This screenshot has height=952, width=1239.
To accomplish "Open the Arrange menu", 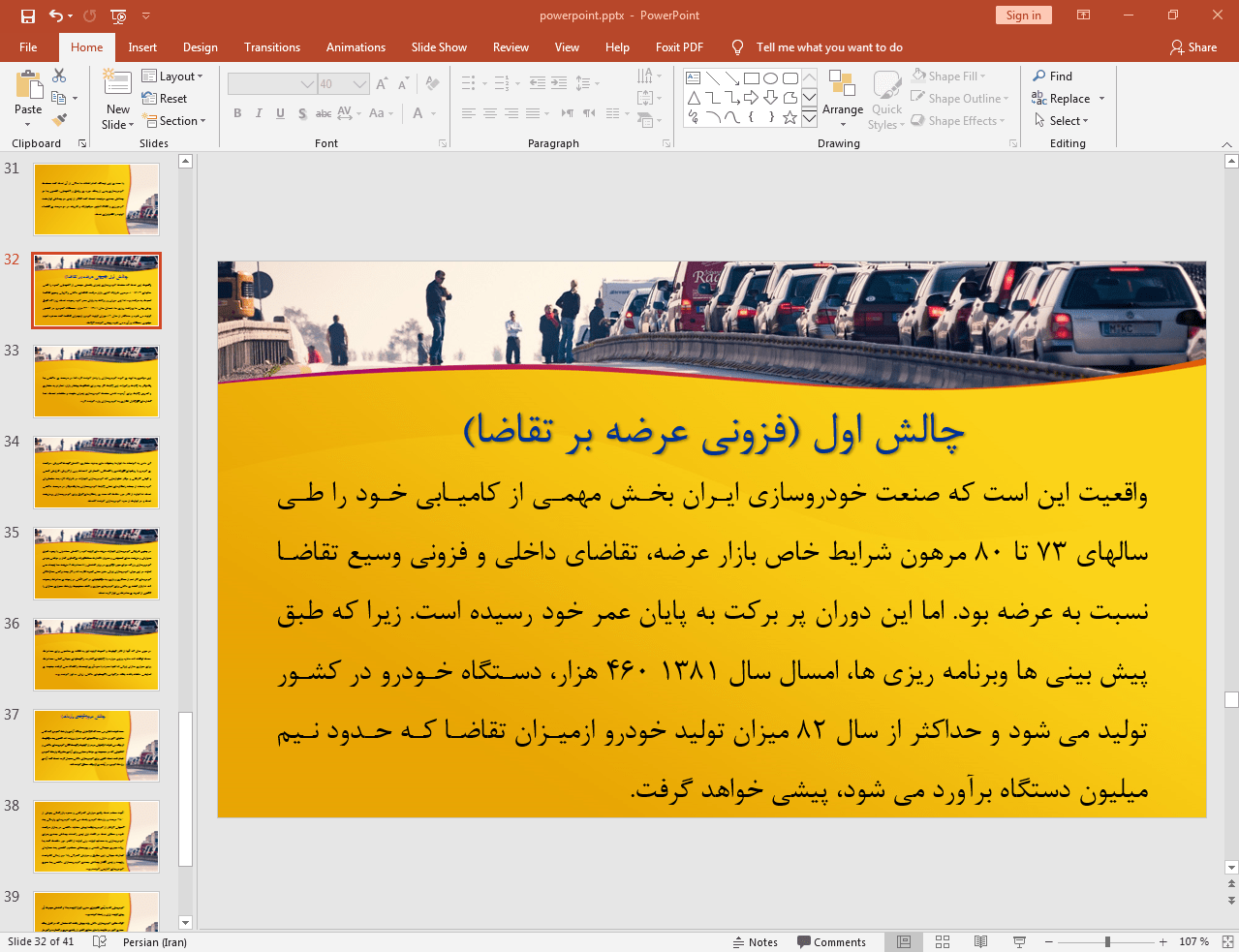I will click(843, 98).
